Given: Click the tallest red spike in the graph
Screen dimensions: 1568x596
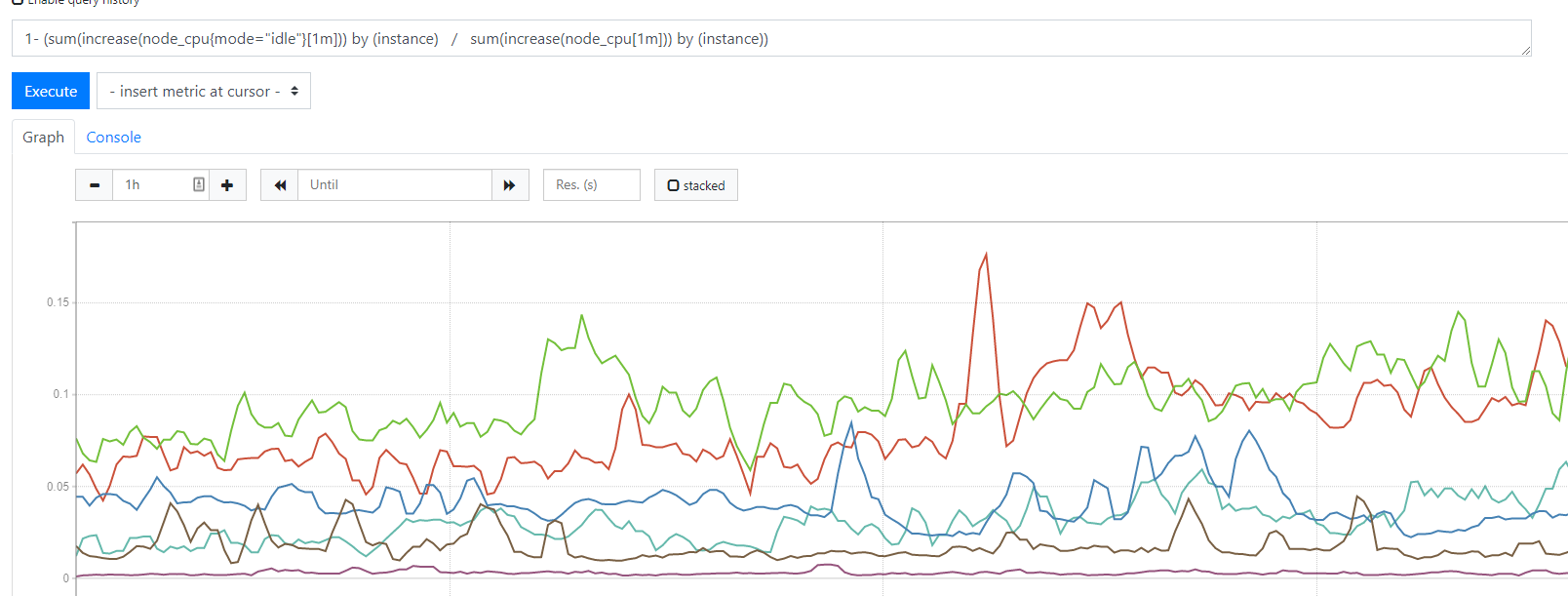Looking at the screenshot, I should pyautogui.click(x=986, y=257).
